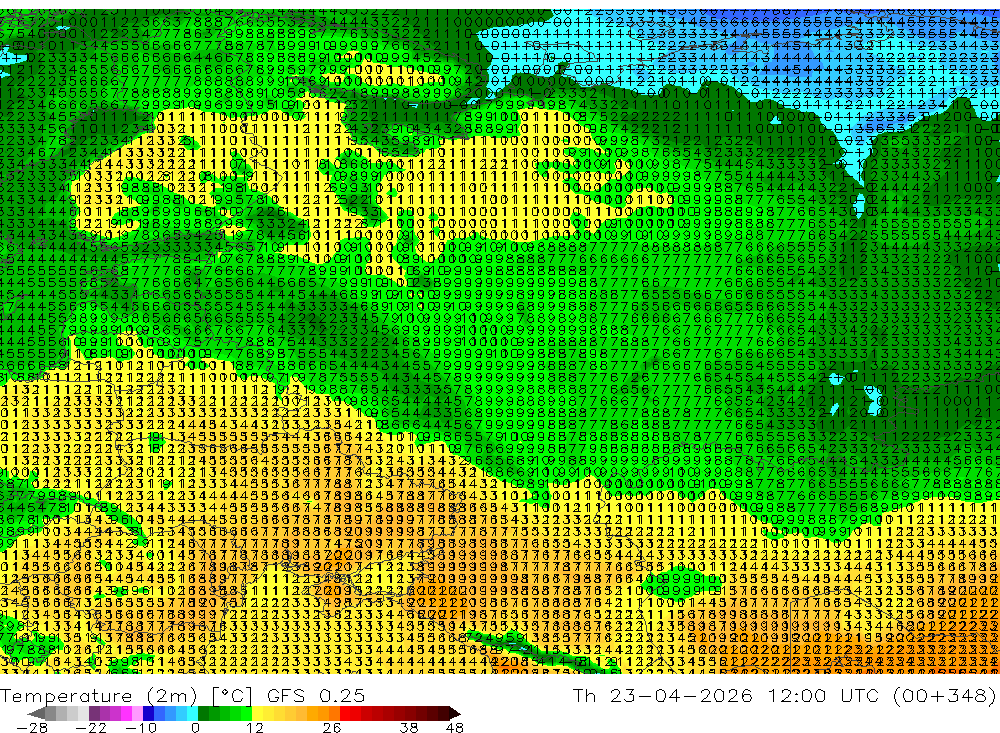This screenshot has width=1000, height=733.
Task: Click the 'GFS 0.25' model label
Action: (x=316, y=695)
